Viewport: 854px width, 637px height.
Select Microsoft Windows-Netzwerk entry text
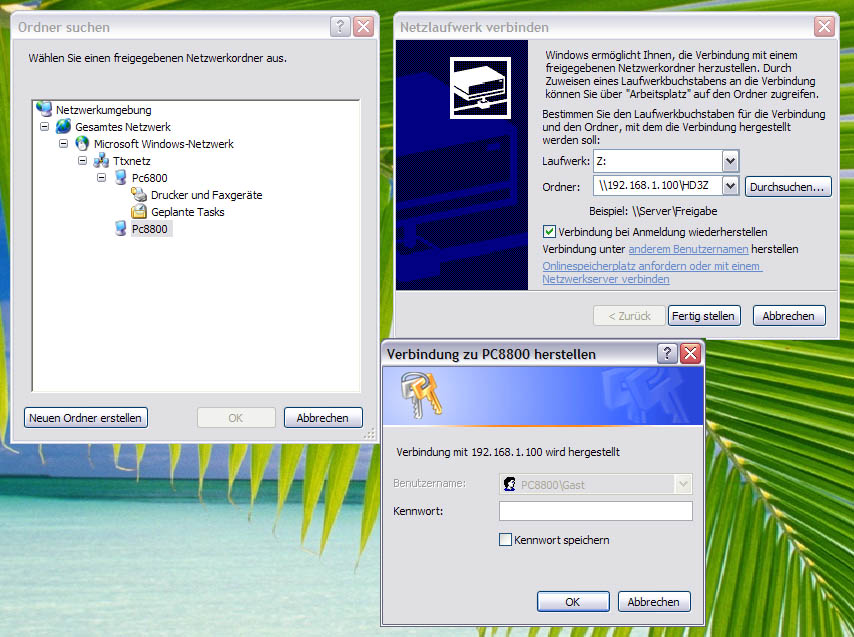[163, 144]
